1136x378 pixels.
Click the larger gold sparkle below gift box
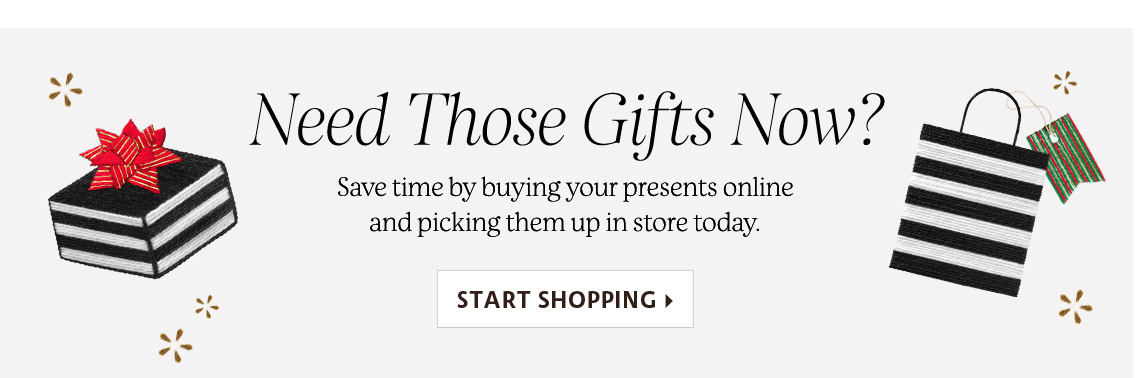175,345
